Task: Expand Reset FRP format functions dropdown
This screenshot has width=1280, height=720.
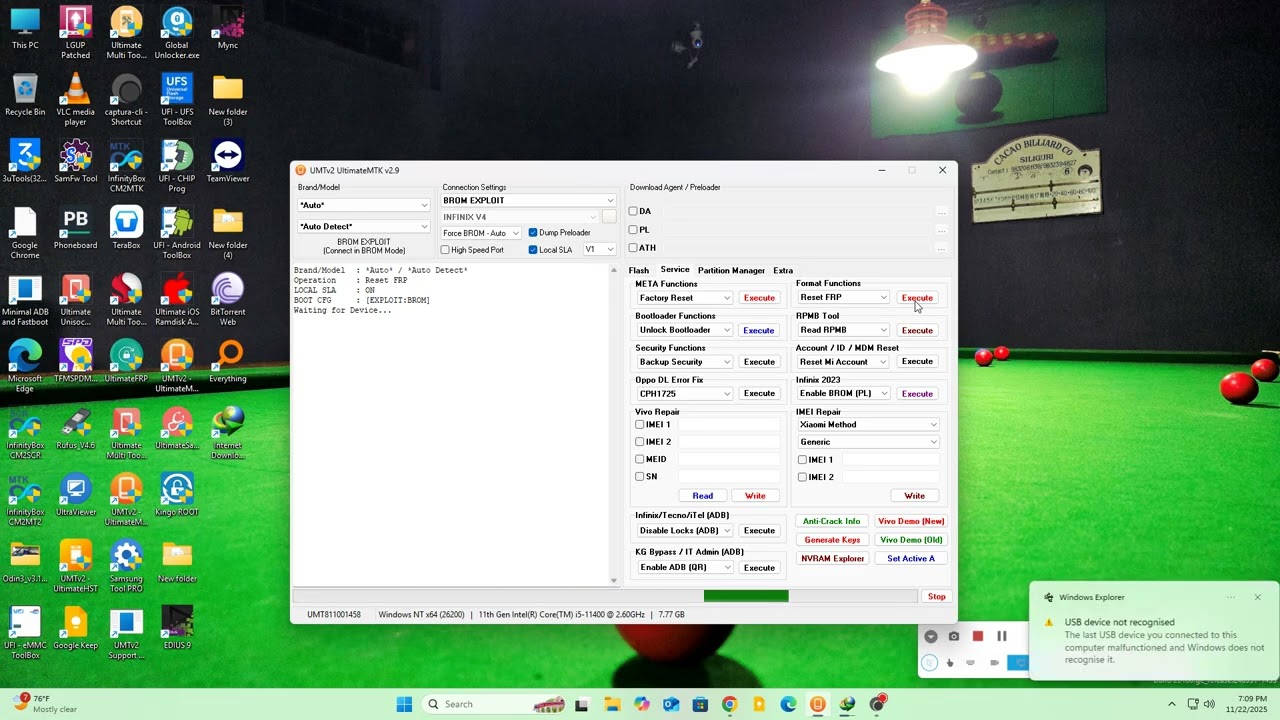Action: pos(844,297)
